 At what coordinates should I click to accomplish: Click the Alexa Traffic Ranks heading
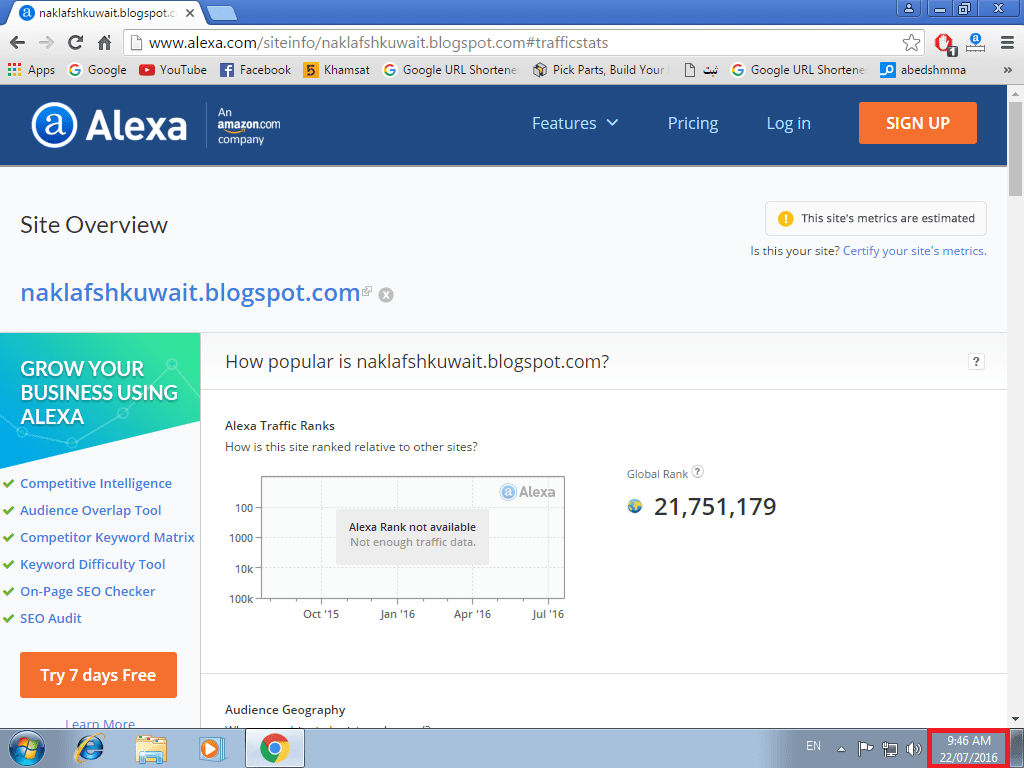click(x=280, y=426)
